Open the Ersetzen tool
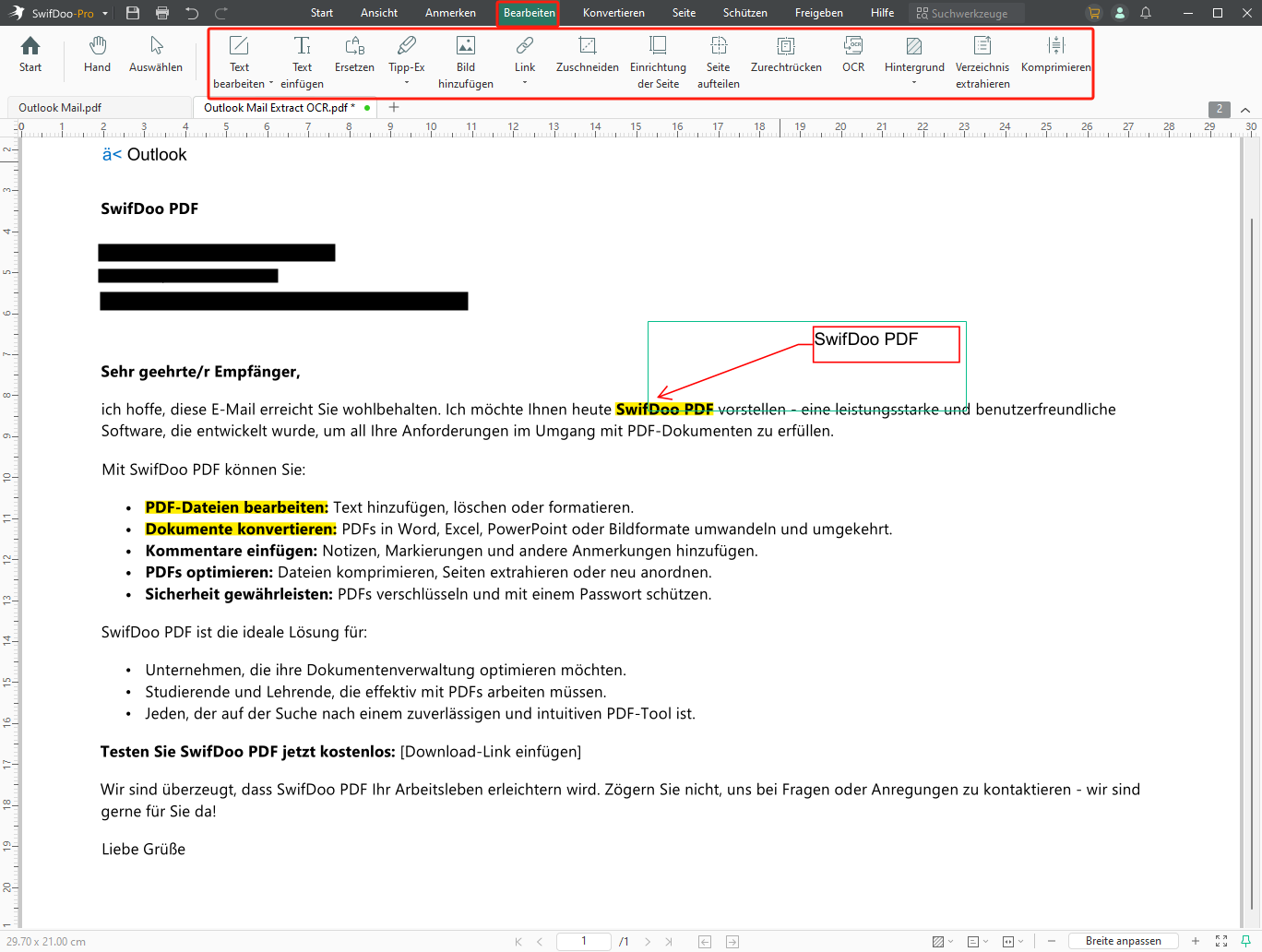The image size is (1262, 952). [x=354, y=54]
